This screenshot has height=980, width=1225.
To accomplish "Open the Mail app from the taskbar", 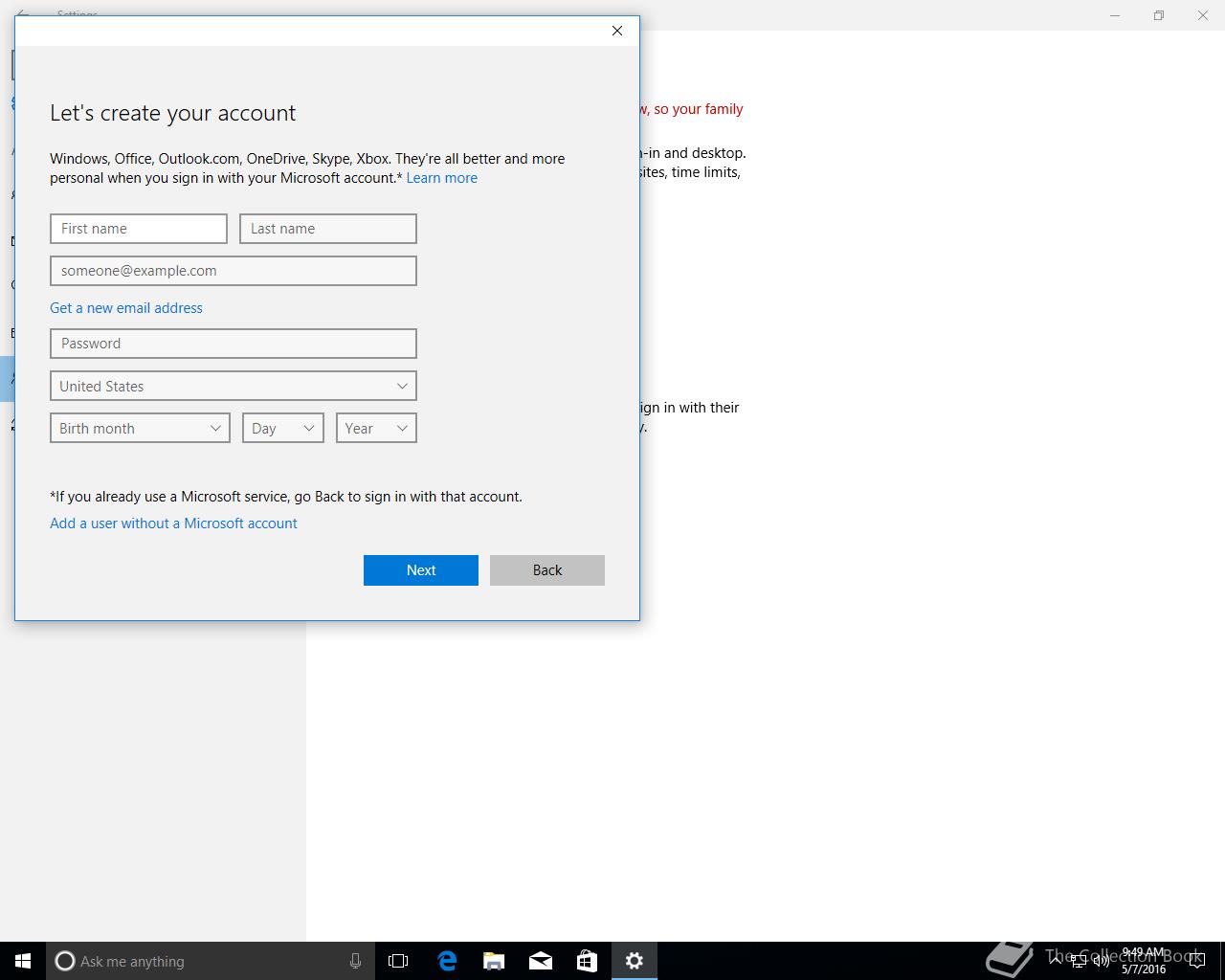I will [x=541, y=961].
